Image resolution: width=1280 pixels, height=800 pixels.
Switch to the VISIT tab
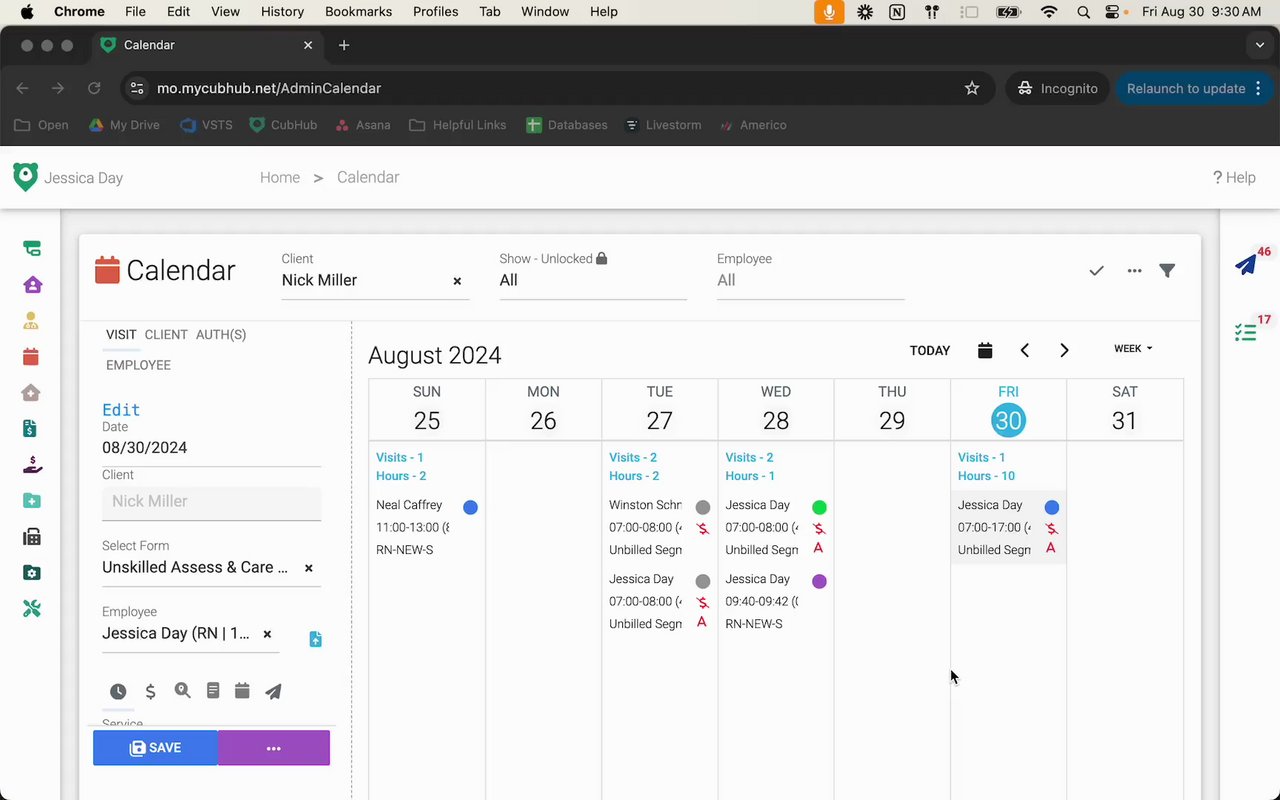121,335
